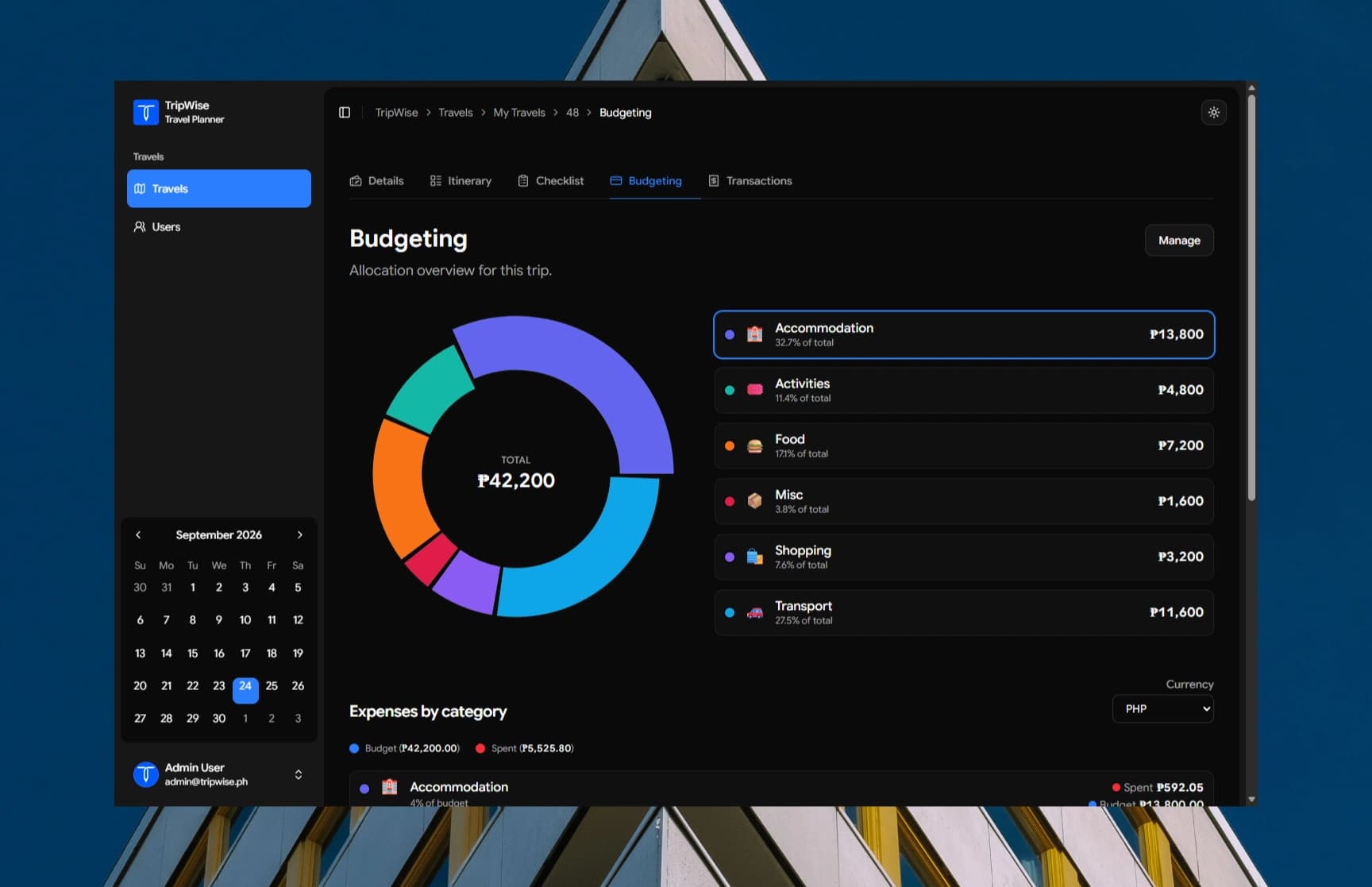Switch to the Transactions tab

click(x=750, y=180)
